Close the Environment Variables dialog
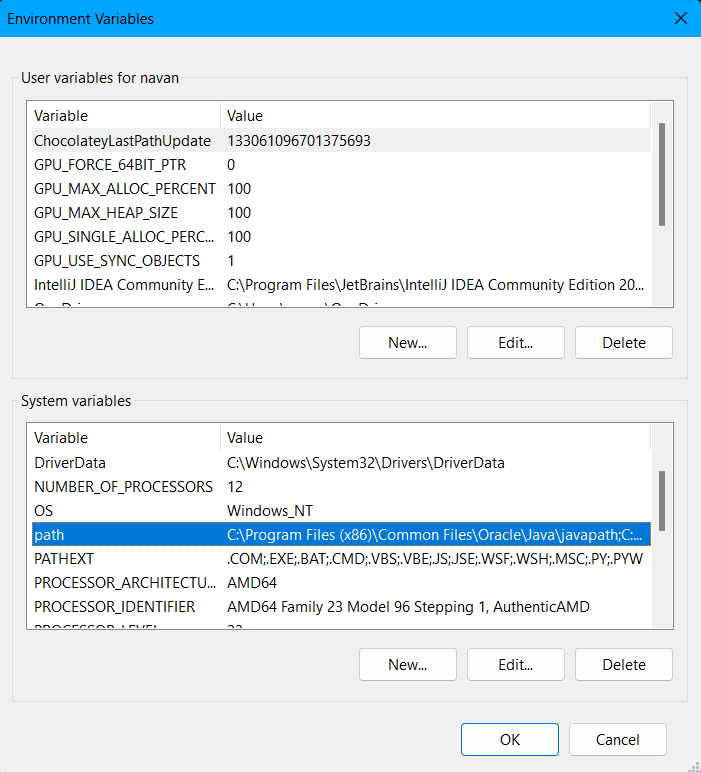The image size is (701, 772). point(681,18)
